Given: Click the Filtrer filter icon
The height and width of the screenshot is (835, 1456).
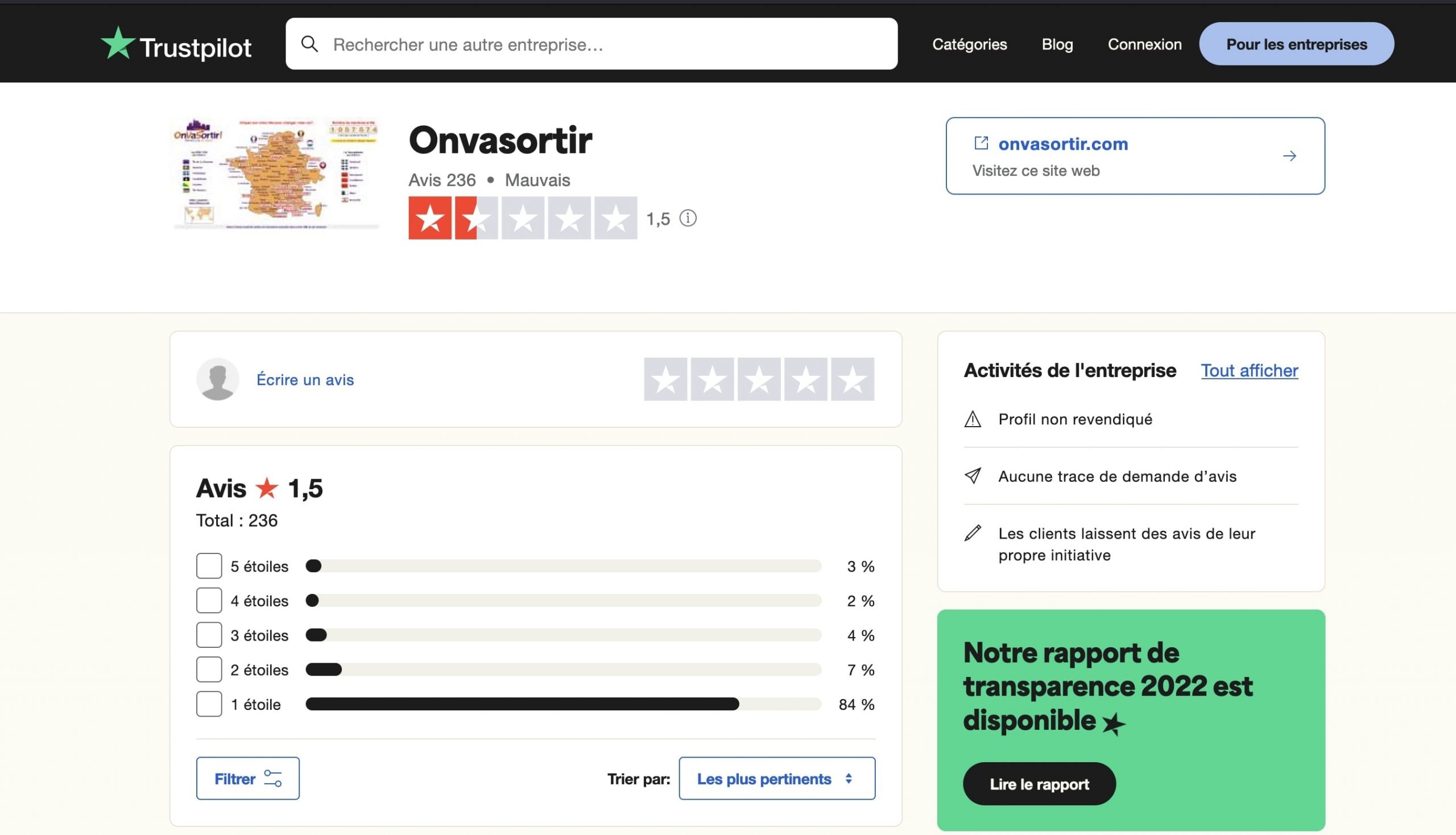Looking at the screenshot, I should coord(272,778).
